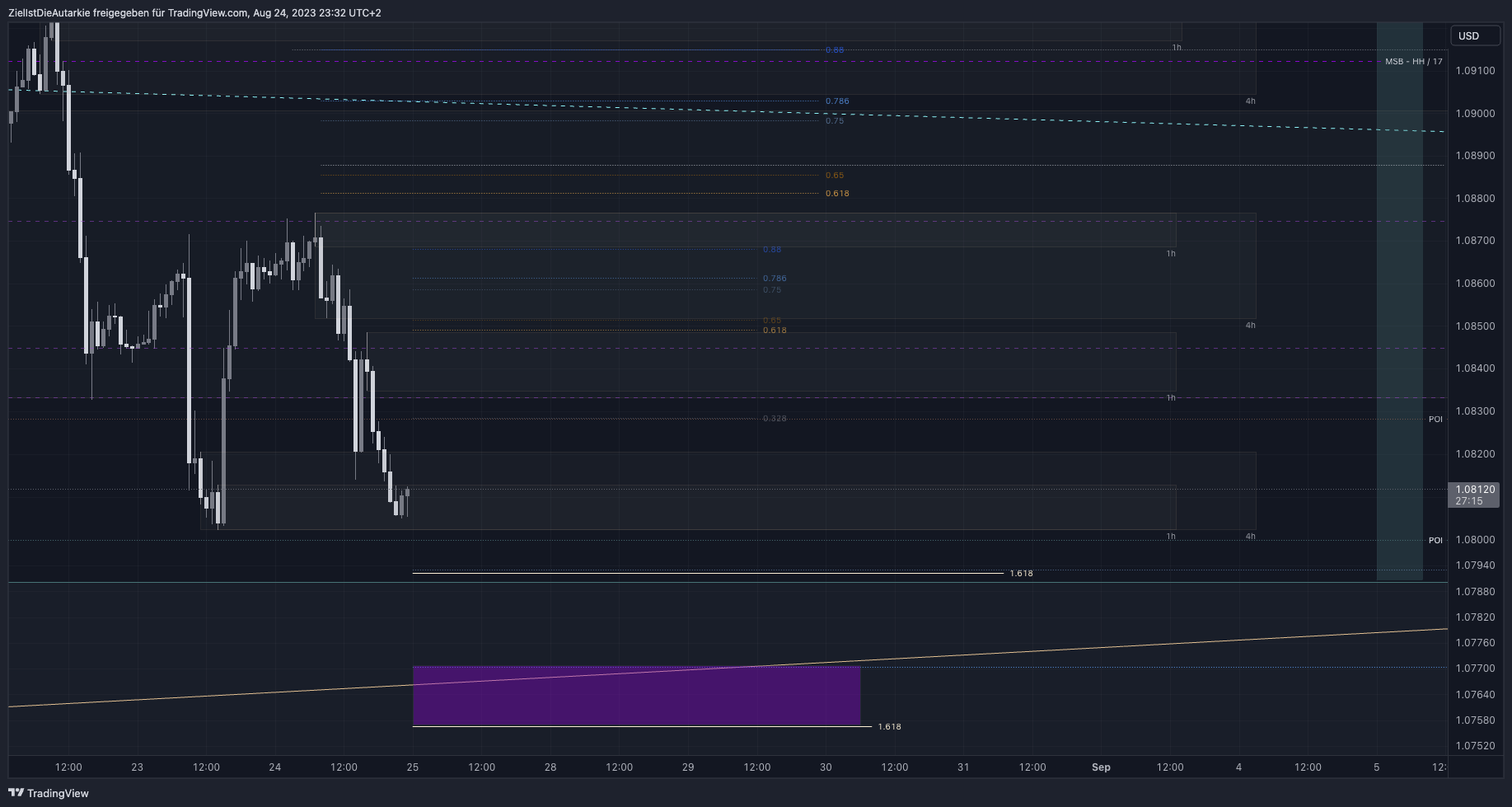
Task: Select the 0.328 Fibonacci level label
Action: point(775,419)
